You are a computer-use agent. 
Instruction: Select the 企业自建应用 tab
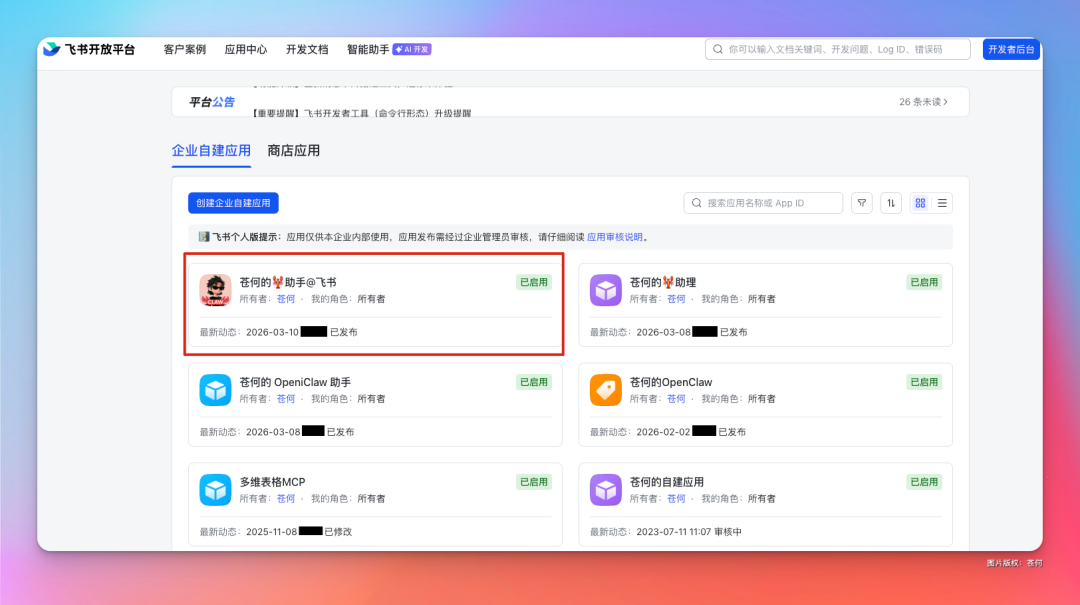(x=211, y=151)
